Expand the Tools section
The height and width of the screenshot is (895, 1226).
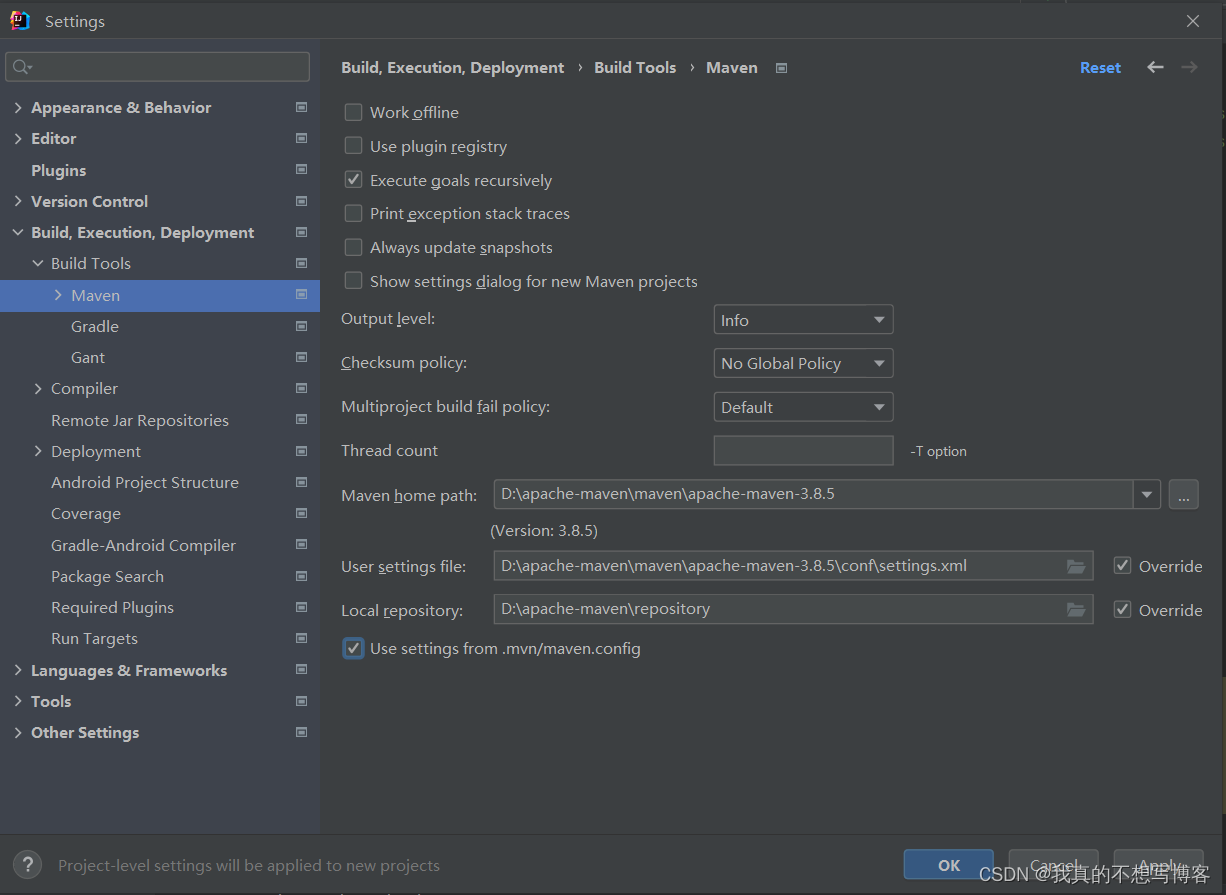click(x=18, y=701)
